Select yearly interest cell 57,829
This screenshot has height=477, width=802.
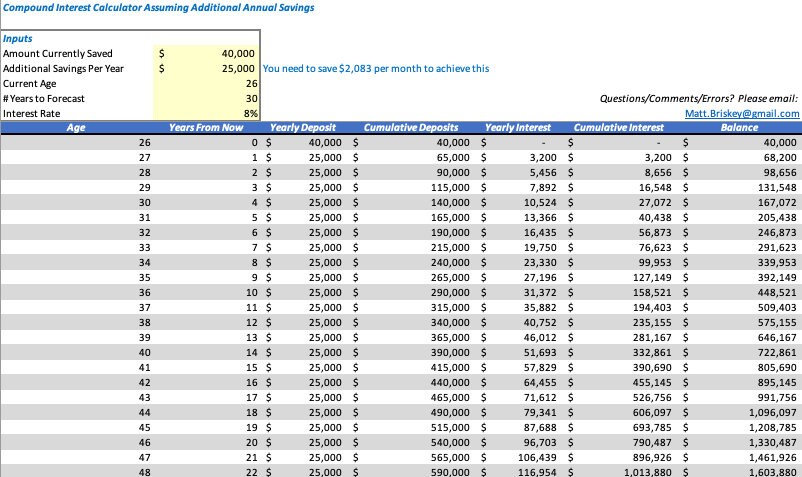[x=540, y=368]
